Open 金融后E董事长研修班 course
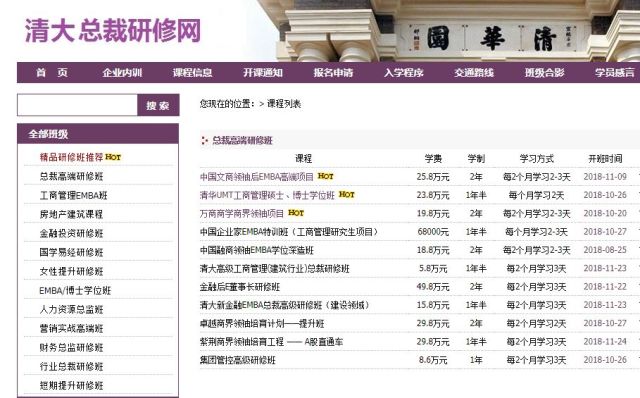Image resolution: width=640 pixels, height=398 pixels. pos(240,287)
